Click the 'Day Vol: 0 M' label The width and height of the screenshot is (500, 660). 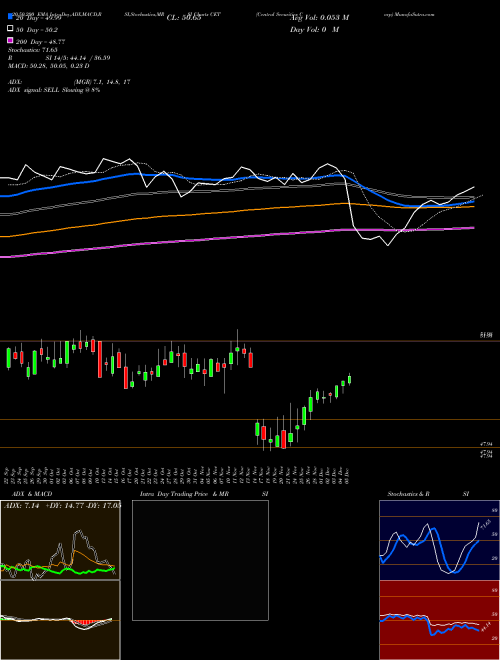point(314,29)
